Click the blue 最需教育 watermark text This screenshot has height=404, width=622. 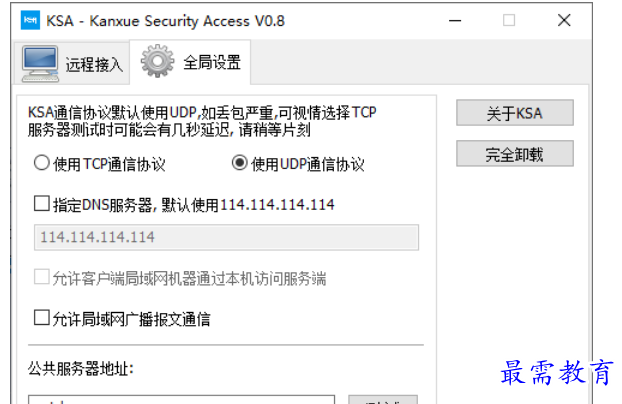557,372
